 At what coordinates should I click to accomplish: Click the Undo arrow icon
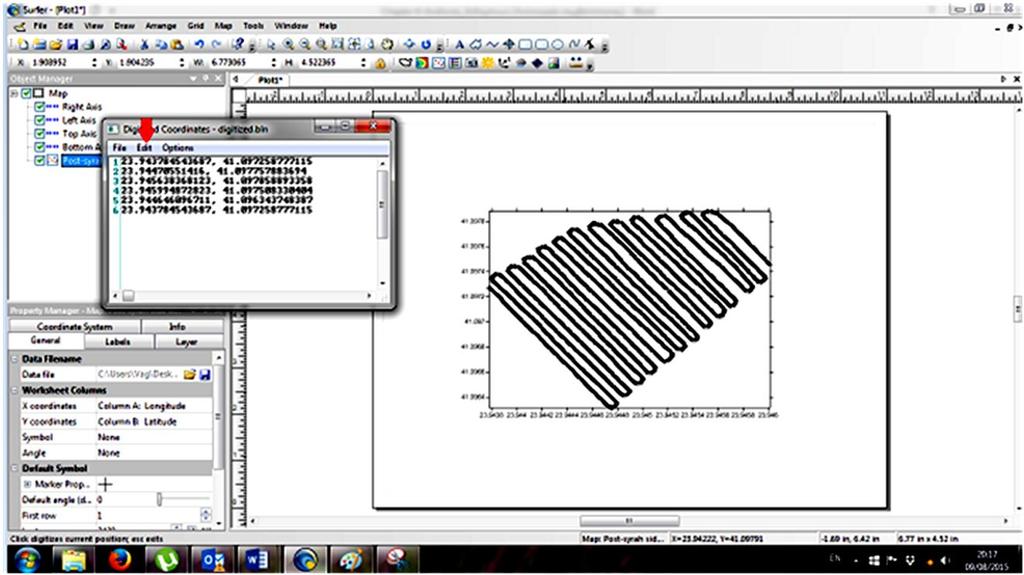pyautogui.click(x=199, y=44)
